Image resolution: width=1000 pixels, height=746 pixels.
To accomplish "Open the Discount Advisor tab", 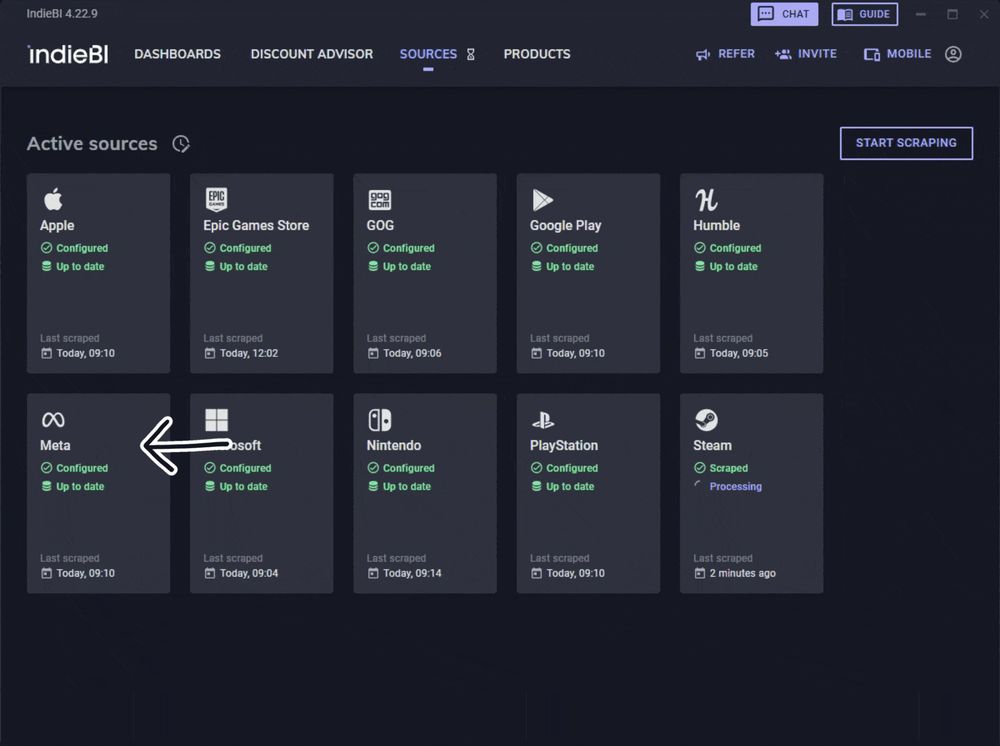I will (312, 54).
